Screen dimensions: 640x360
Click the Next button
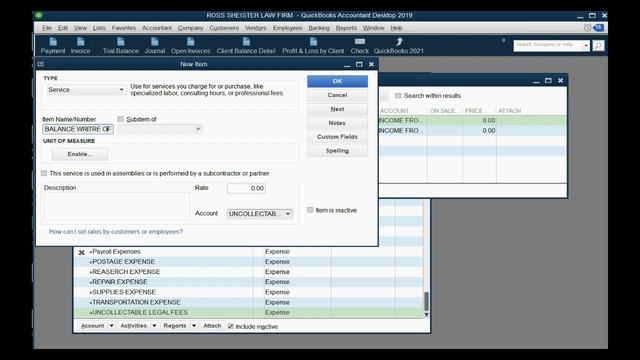(337, 109)
